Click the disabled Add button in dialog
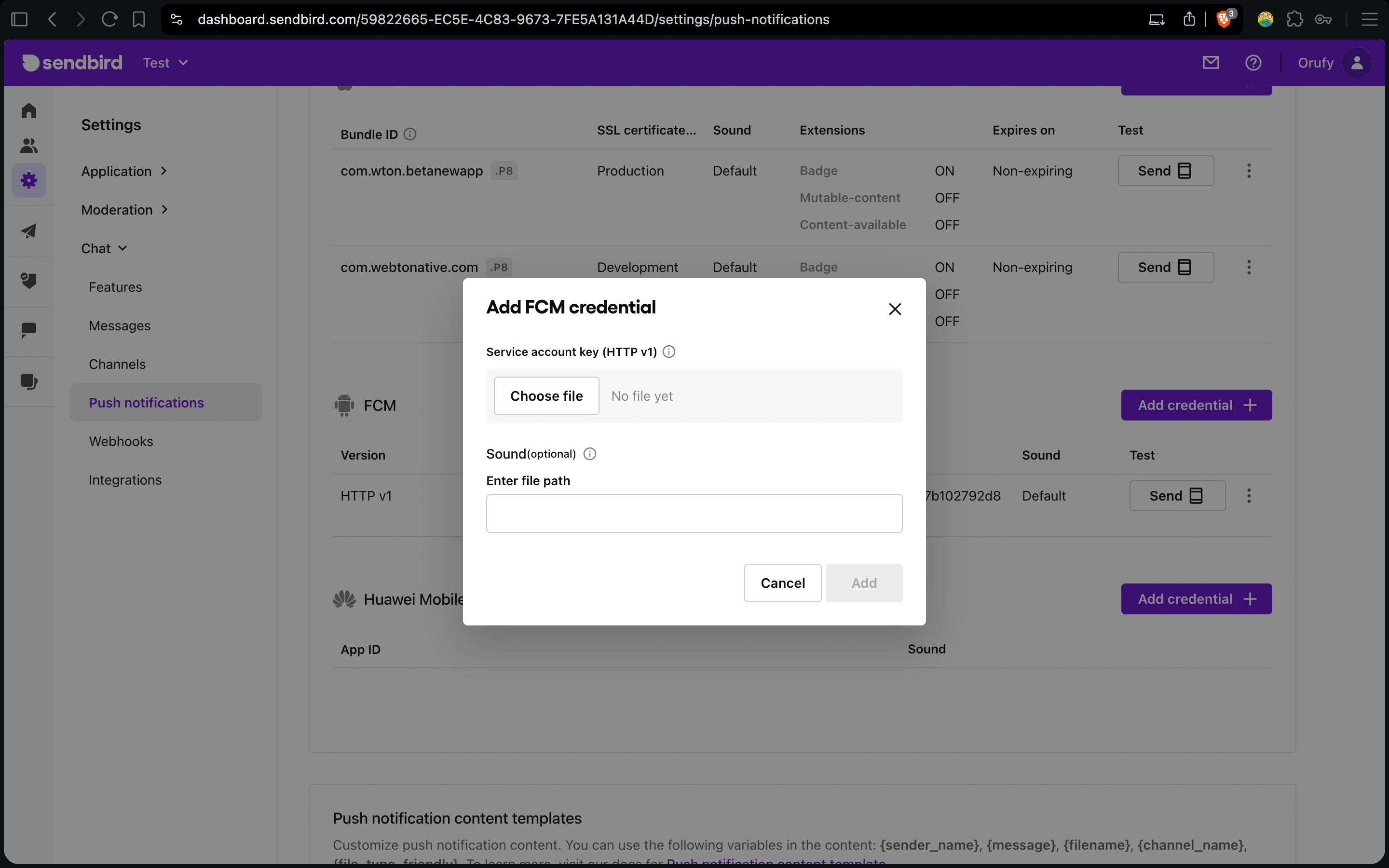This screenshot has width=1389, height=868. point(864,583)
